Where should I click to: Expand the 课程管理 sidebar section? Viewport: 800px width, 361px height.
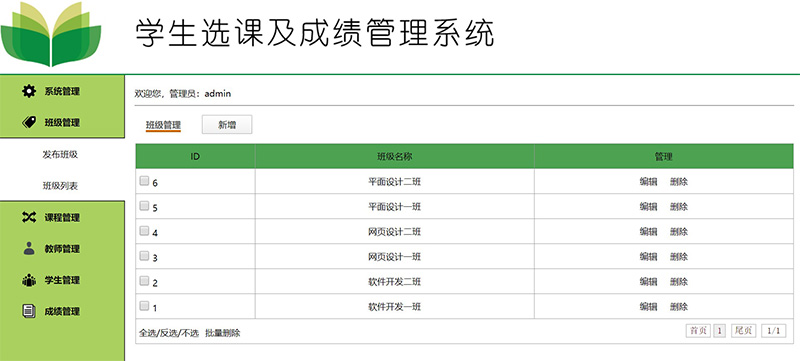point(62,218)
